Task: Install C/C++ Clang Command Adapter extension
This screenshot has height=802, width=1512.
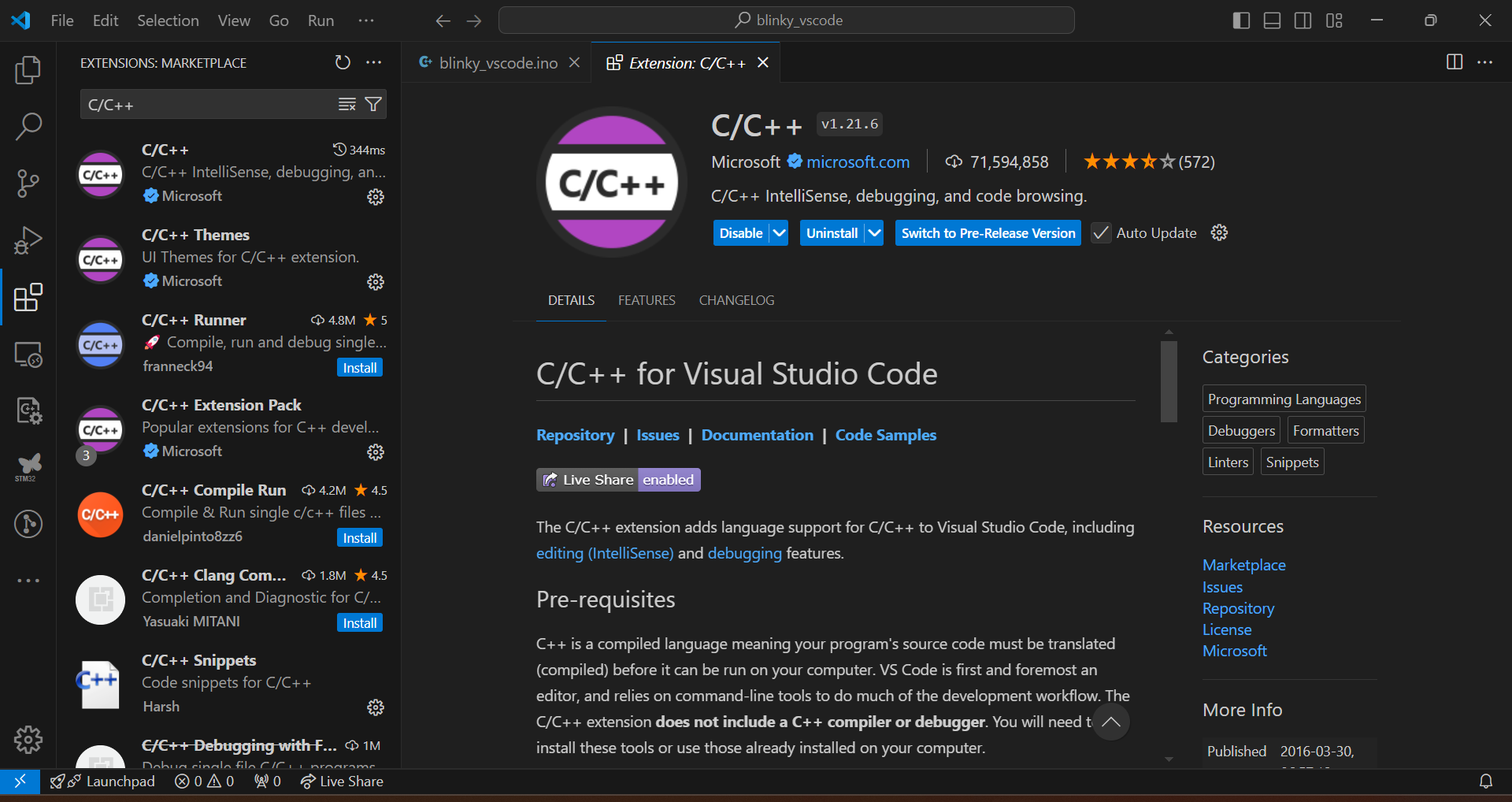Action: 360,623
